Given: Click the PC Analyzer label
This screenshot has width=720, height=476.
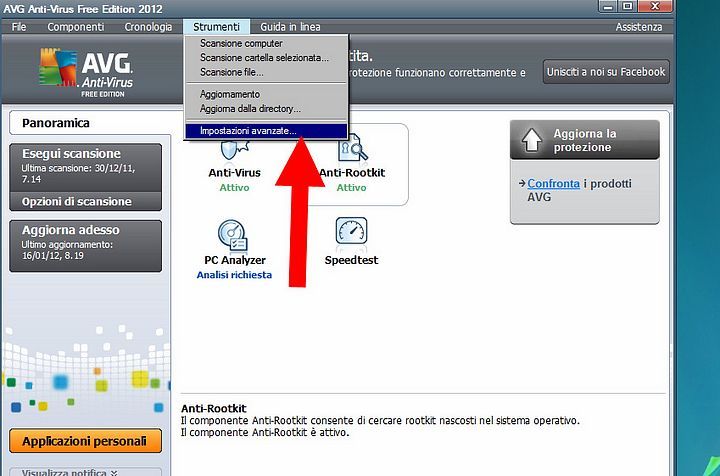Looking at the screenshot, I should 235,260.
